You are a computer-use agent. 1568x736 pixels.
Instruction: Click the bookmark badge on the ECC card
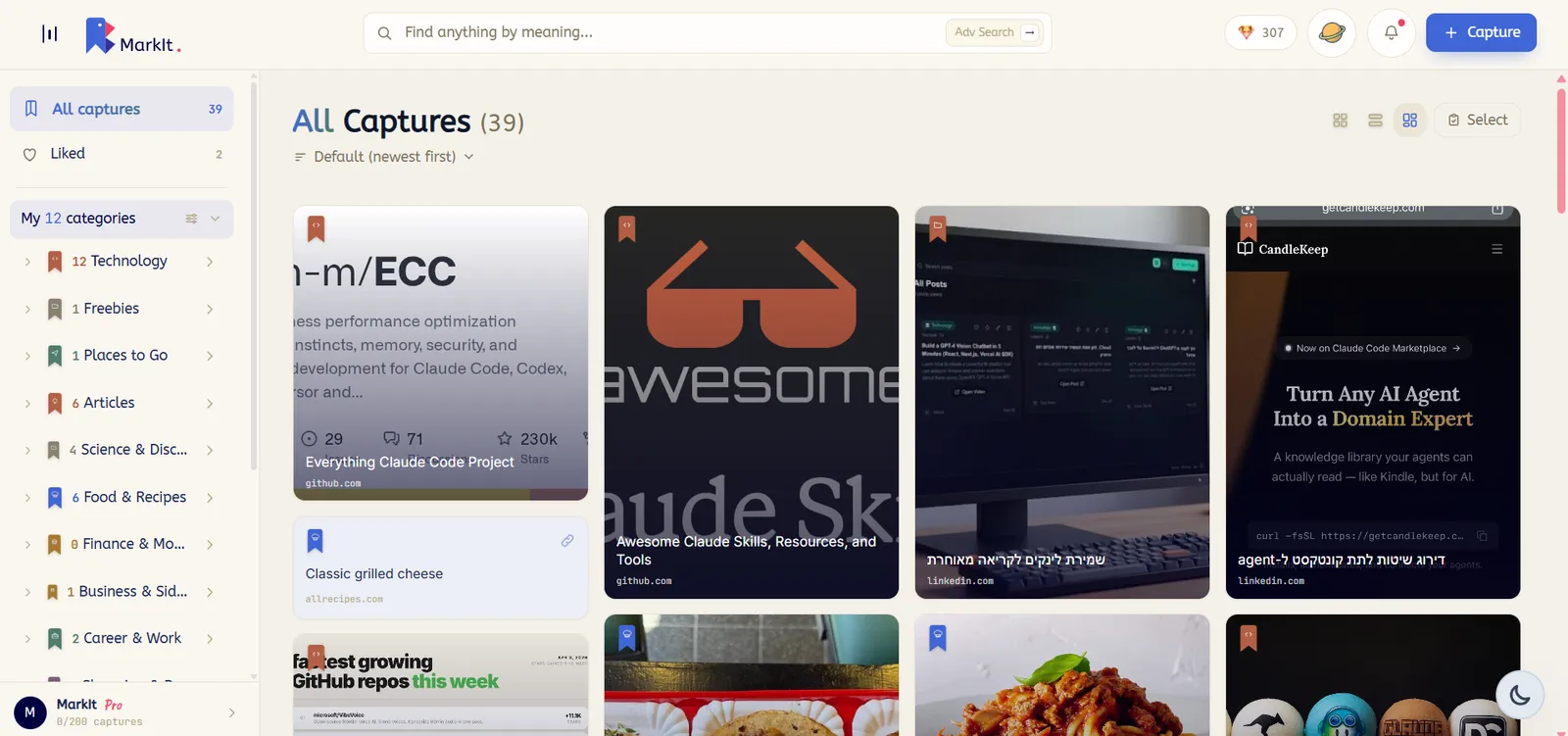point(316,228)
